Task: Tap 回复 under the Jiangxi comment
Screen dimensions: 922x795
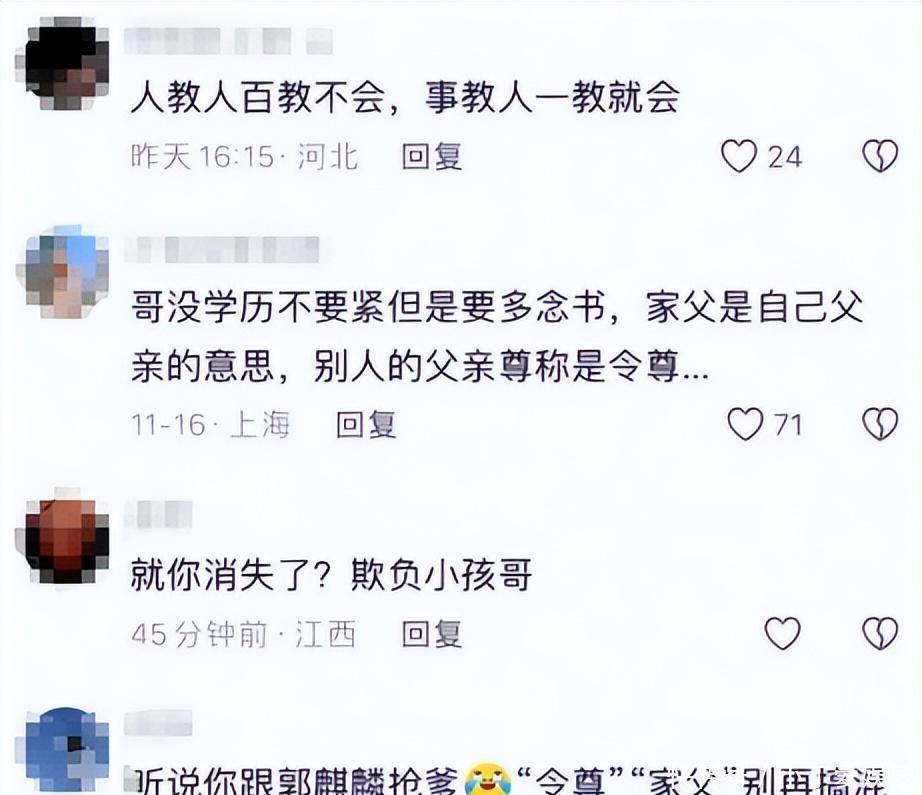Action: (432, 634)
